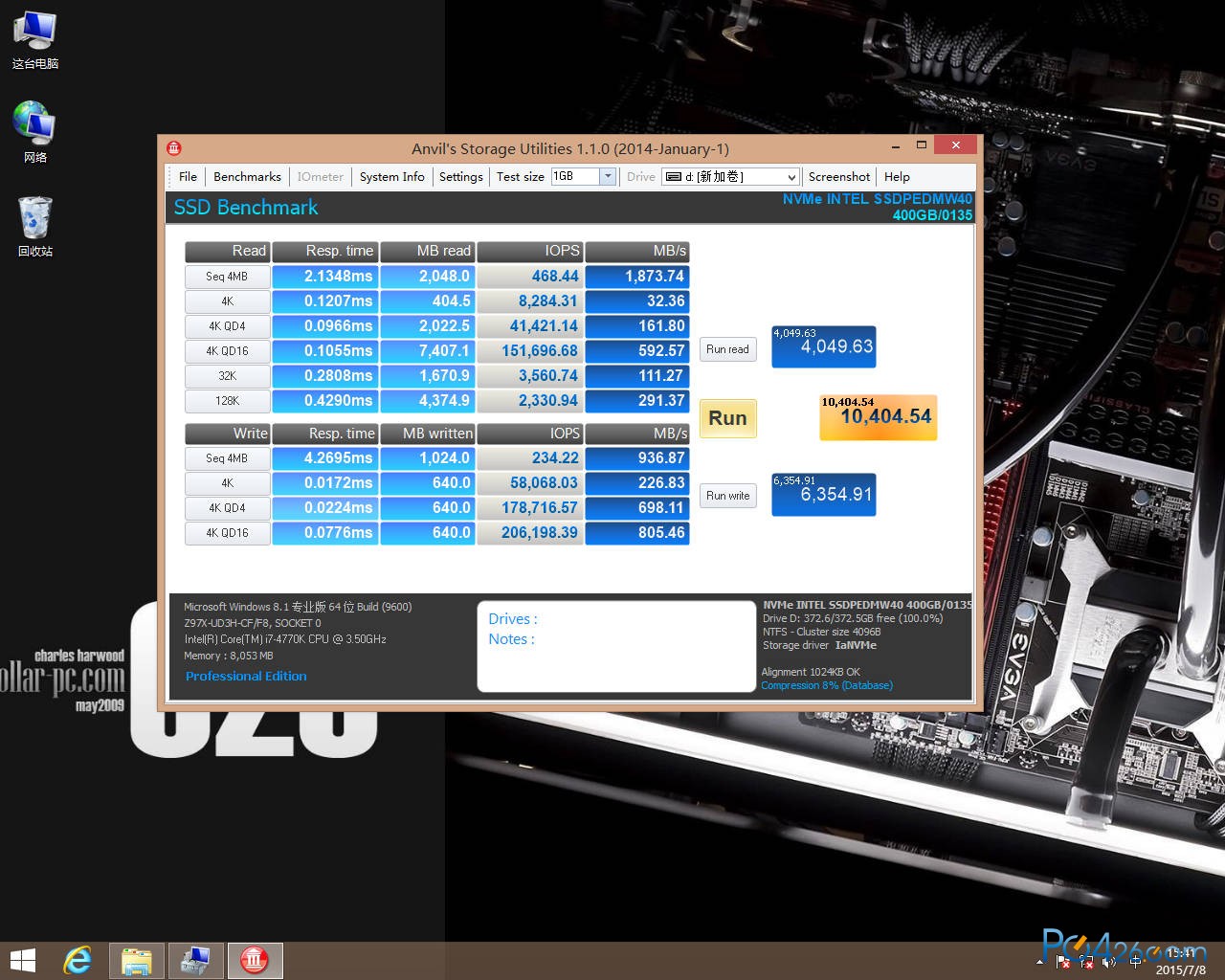This screenshot has height=980, width=1225.
Task: Click the Write column header
Action: point(227,434)
